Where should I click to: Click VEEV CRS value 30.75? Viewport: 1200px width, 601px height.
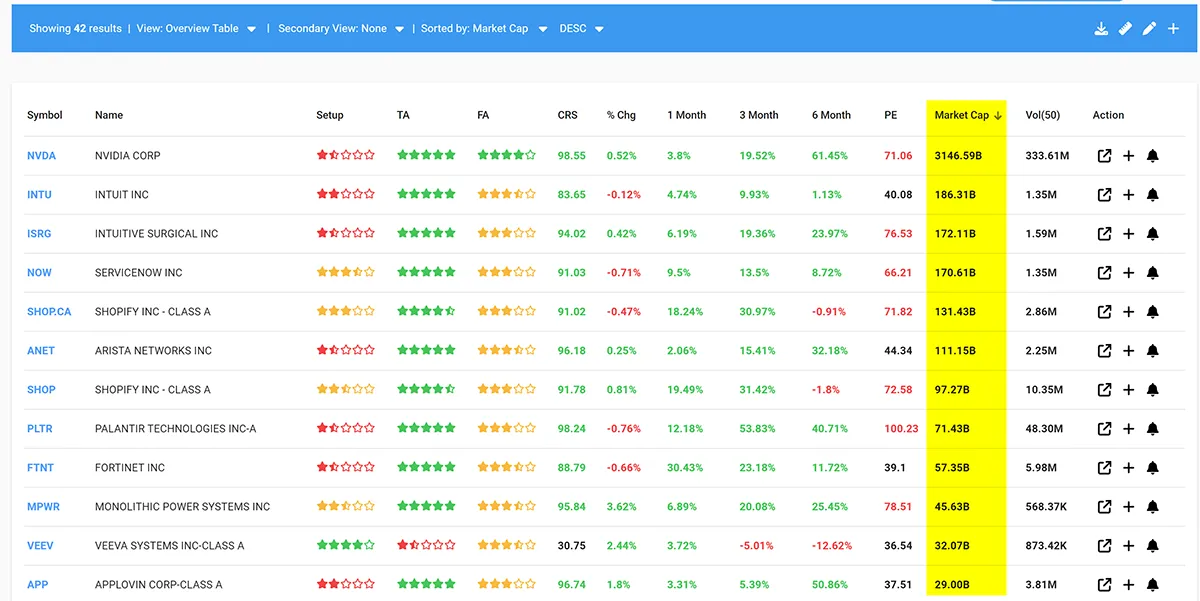571,546
